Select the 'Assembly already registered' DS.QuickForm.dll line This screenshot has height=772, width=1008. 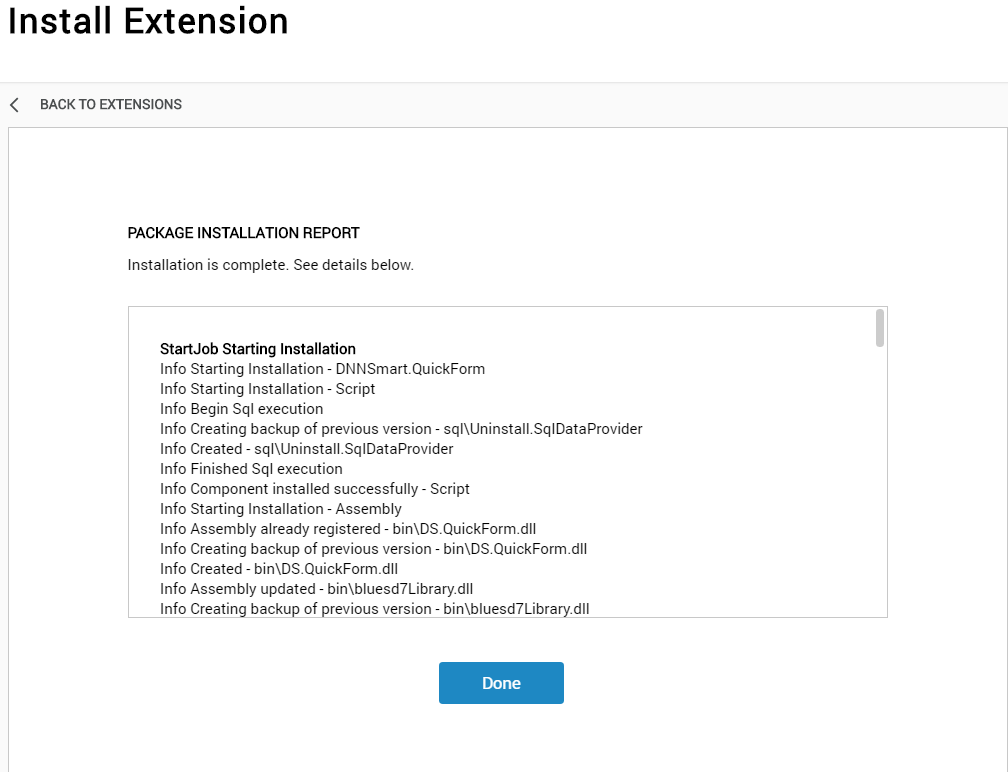tap(348, 528)
